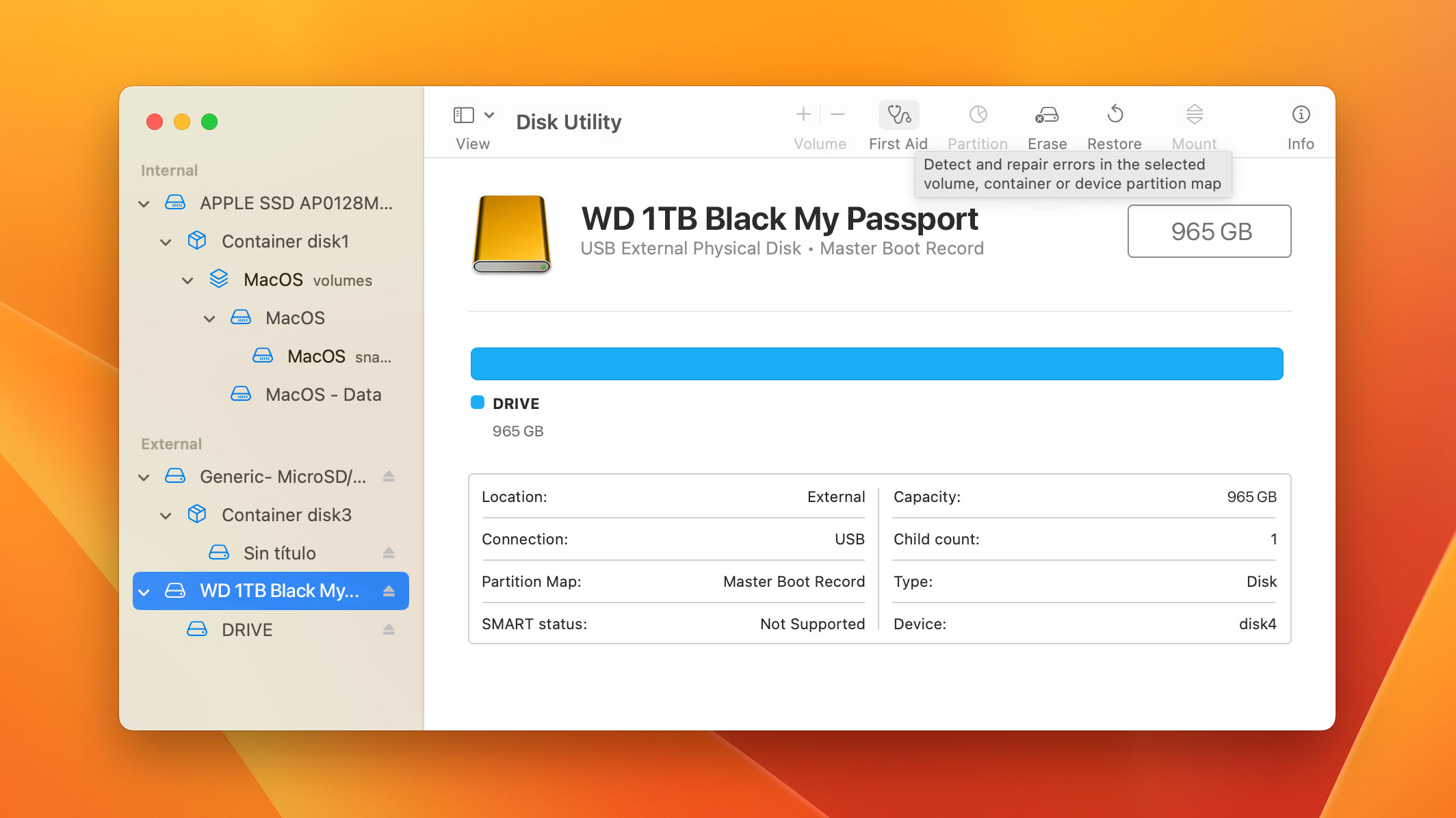This screenshot has height=818, width=1456.
Task: Remove volume with minus icon
Action: 837,114
